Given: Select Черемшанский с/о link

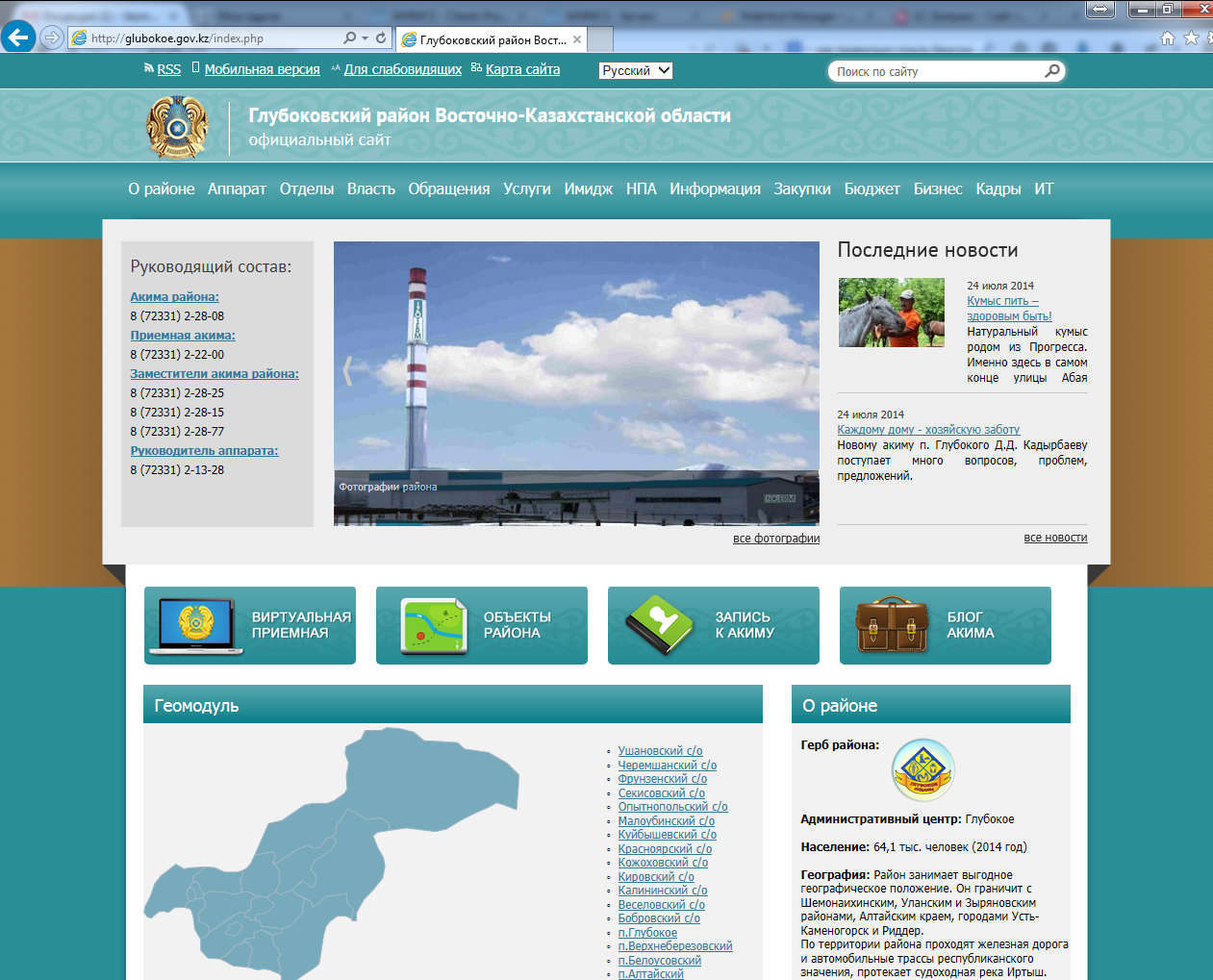Looking at the screenshot, I should [x=667, y=766].
